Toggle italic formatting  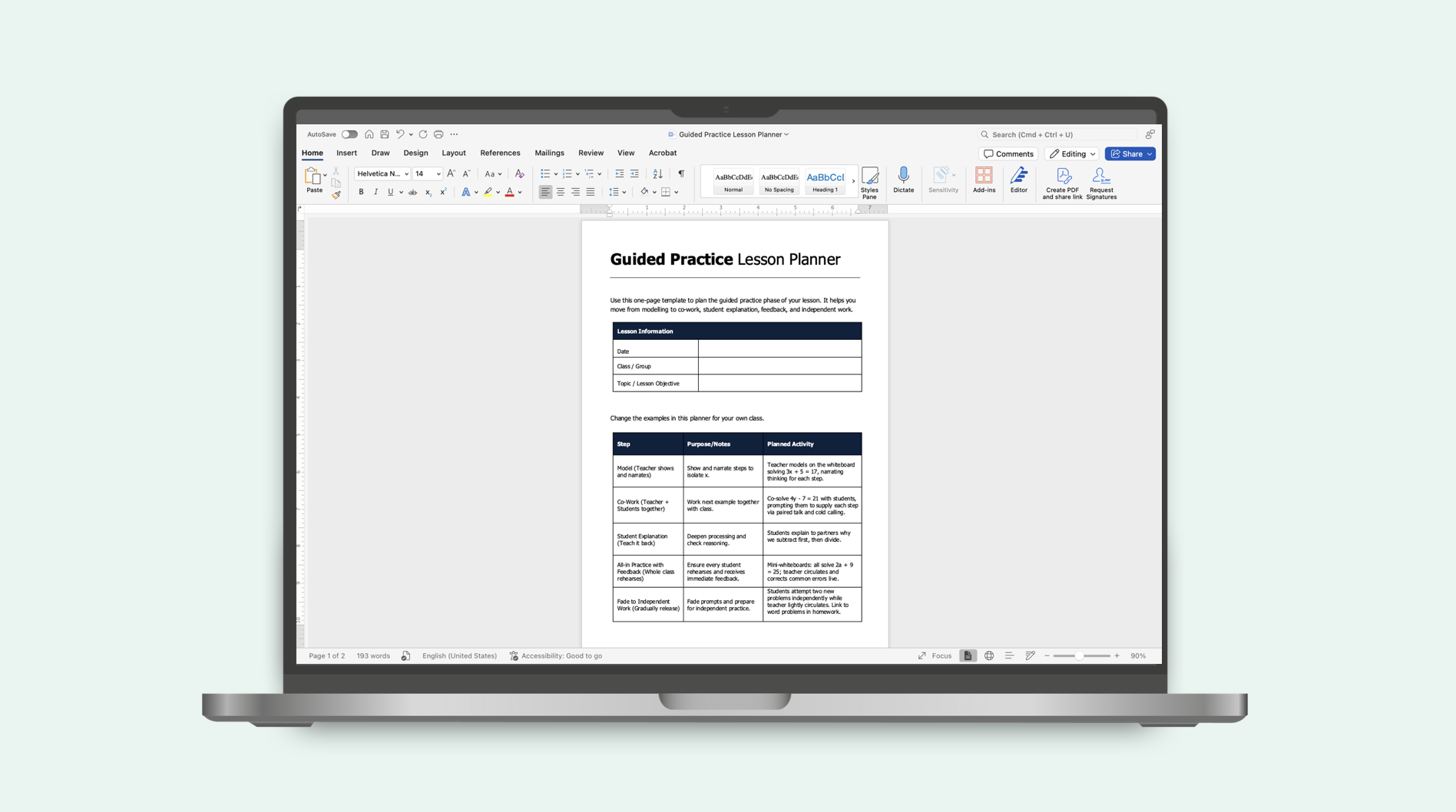pyautogui.click(x=376, y=193)
